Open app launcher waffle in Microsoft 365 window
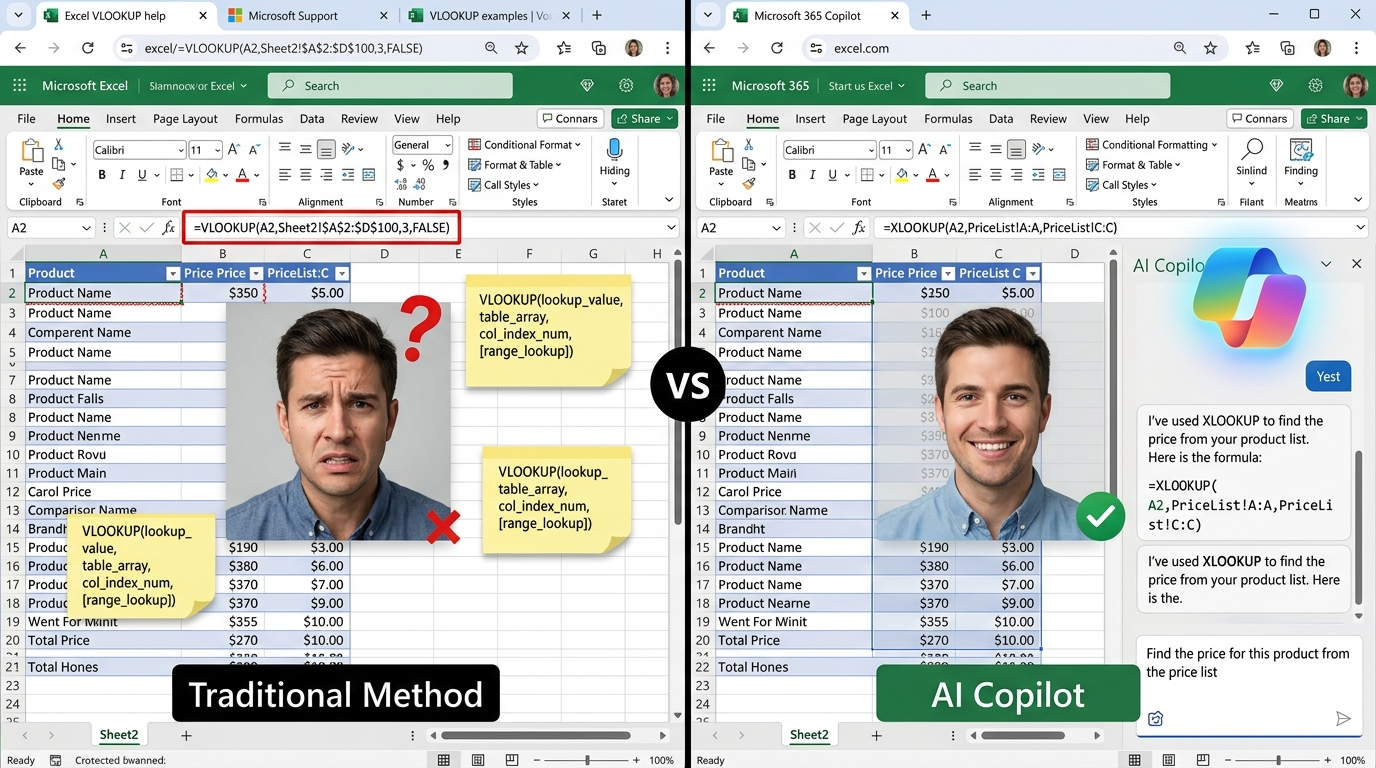Screen dimensions: 1376x768 (x=710, y=86)
